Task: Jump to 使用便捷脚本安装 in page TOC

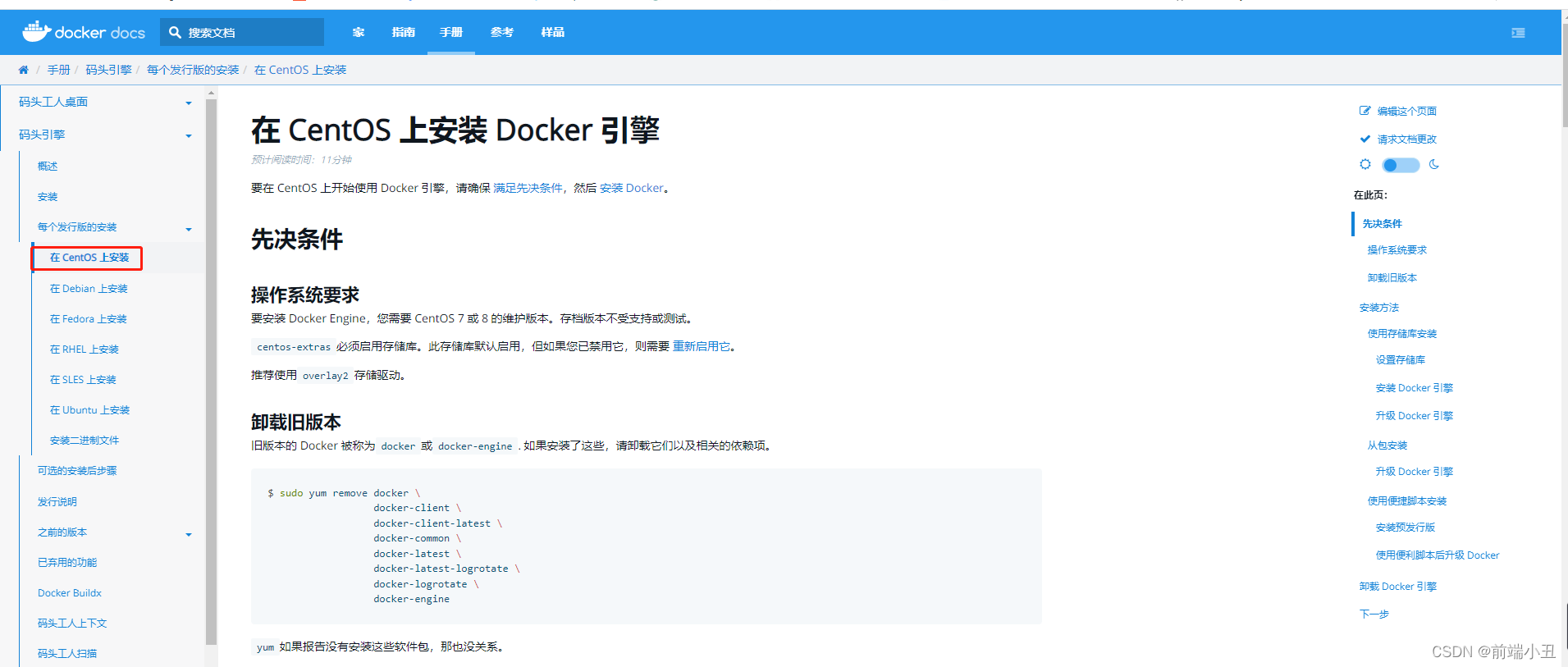Action: click(1407, 501)
